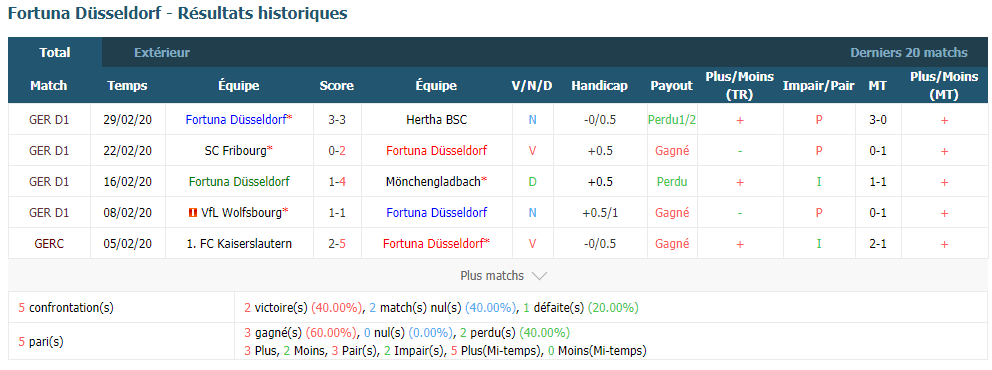Select the Total tab
992x370 pixels.
tap(55, 52)
